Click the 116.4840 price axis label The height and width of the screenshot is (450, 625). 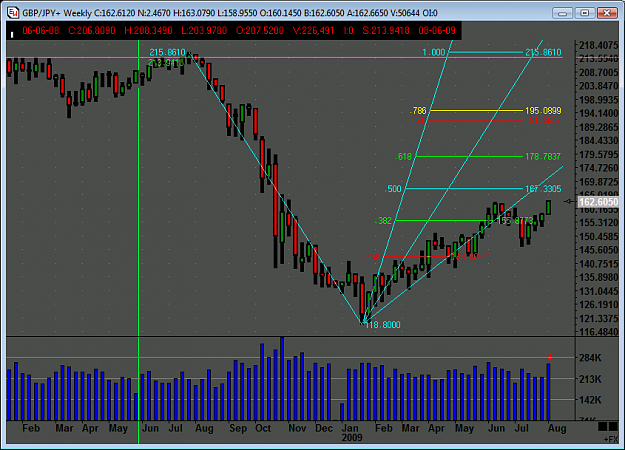pyautogui.click(x=599, y=332)
